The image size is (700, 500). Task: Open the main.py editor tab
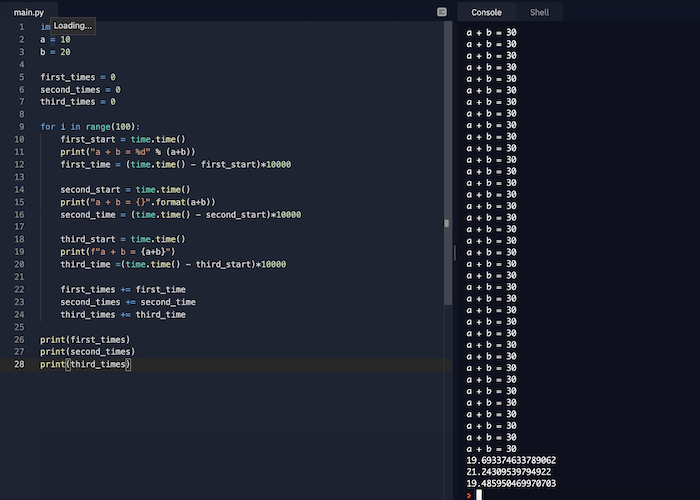[x=29, y=12]
